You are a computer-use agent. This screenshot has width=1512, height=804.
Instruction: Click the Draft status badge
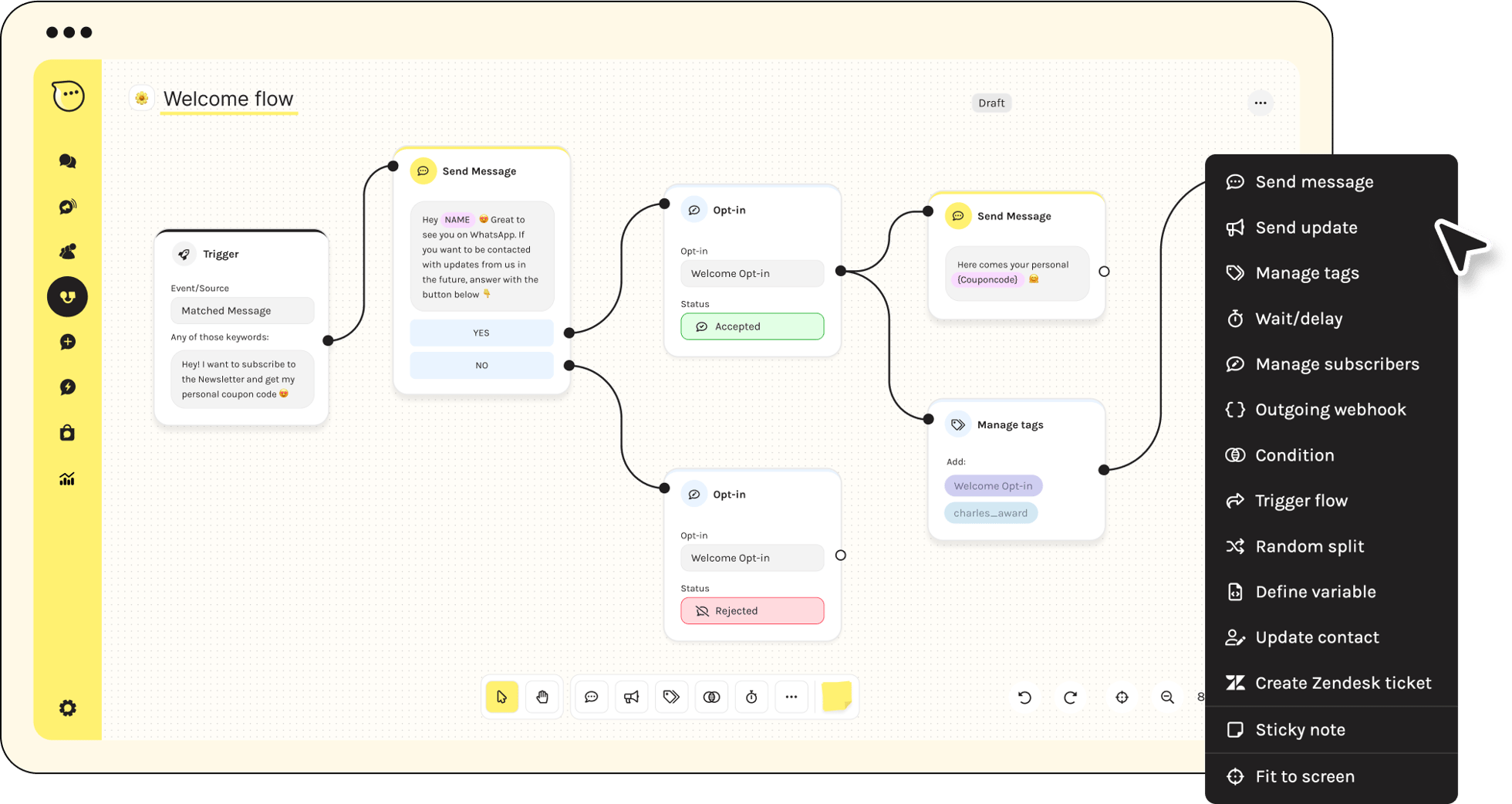[x=991, y=103]
